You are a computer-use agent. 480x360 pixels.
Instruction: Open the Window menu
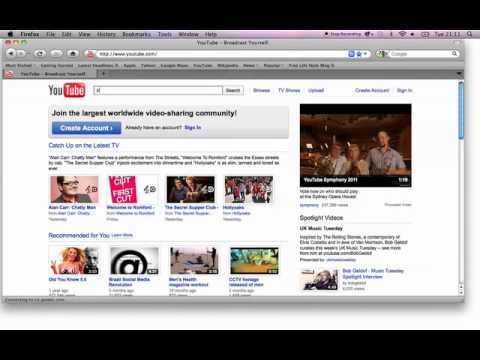(188, 34)
